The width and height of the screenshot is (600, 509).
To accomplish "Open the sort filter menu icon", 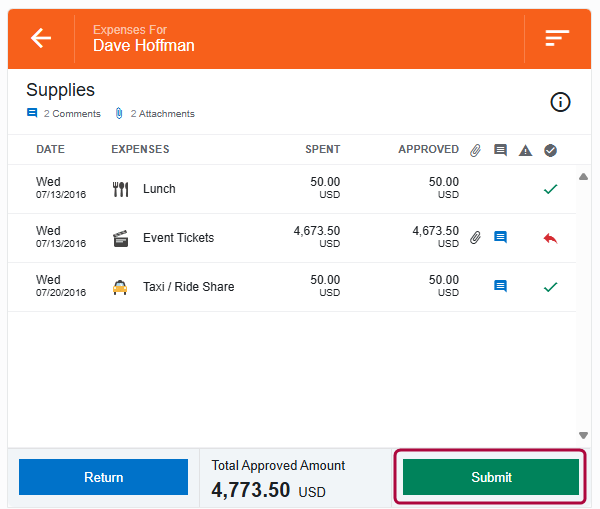I will [557, 38].
